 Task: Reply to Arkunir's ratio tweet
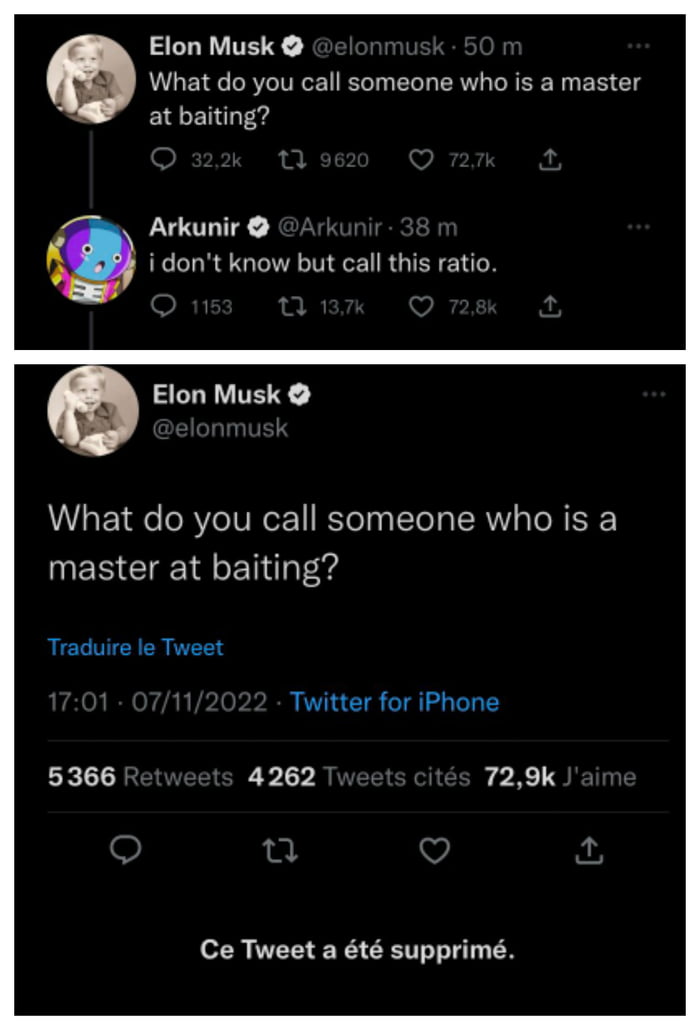click(165, 307)
